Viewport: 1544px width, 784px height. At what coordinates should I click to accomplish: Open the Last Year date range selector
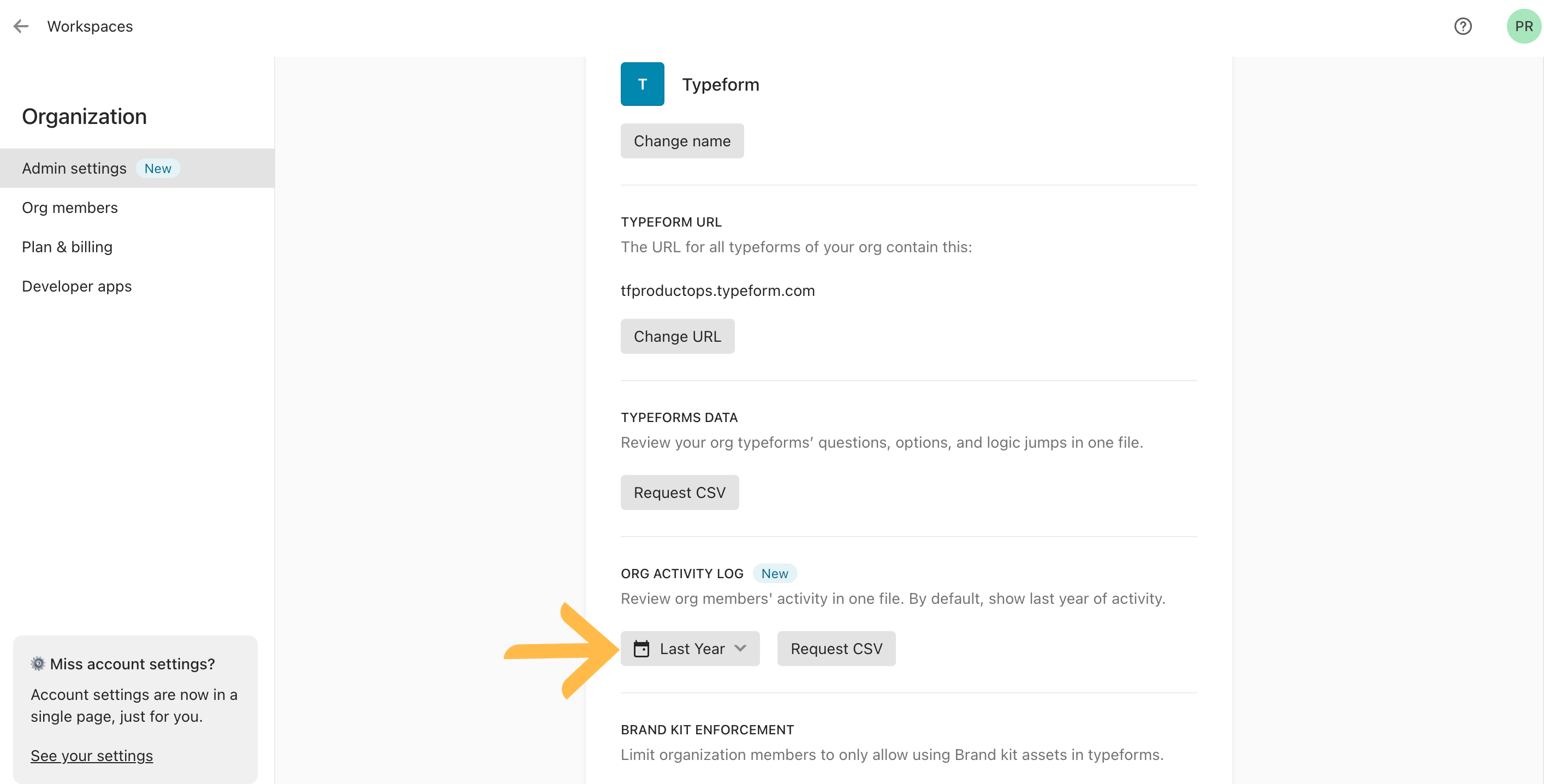(690, 649)
